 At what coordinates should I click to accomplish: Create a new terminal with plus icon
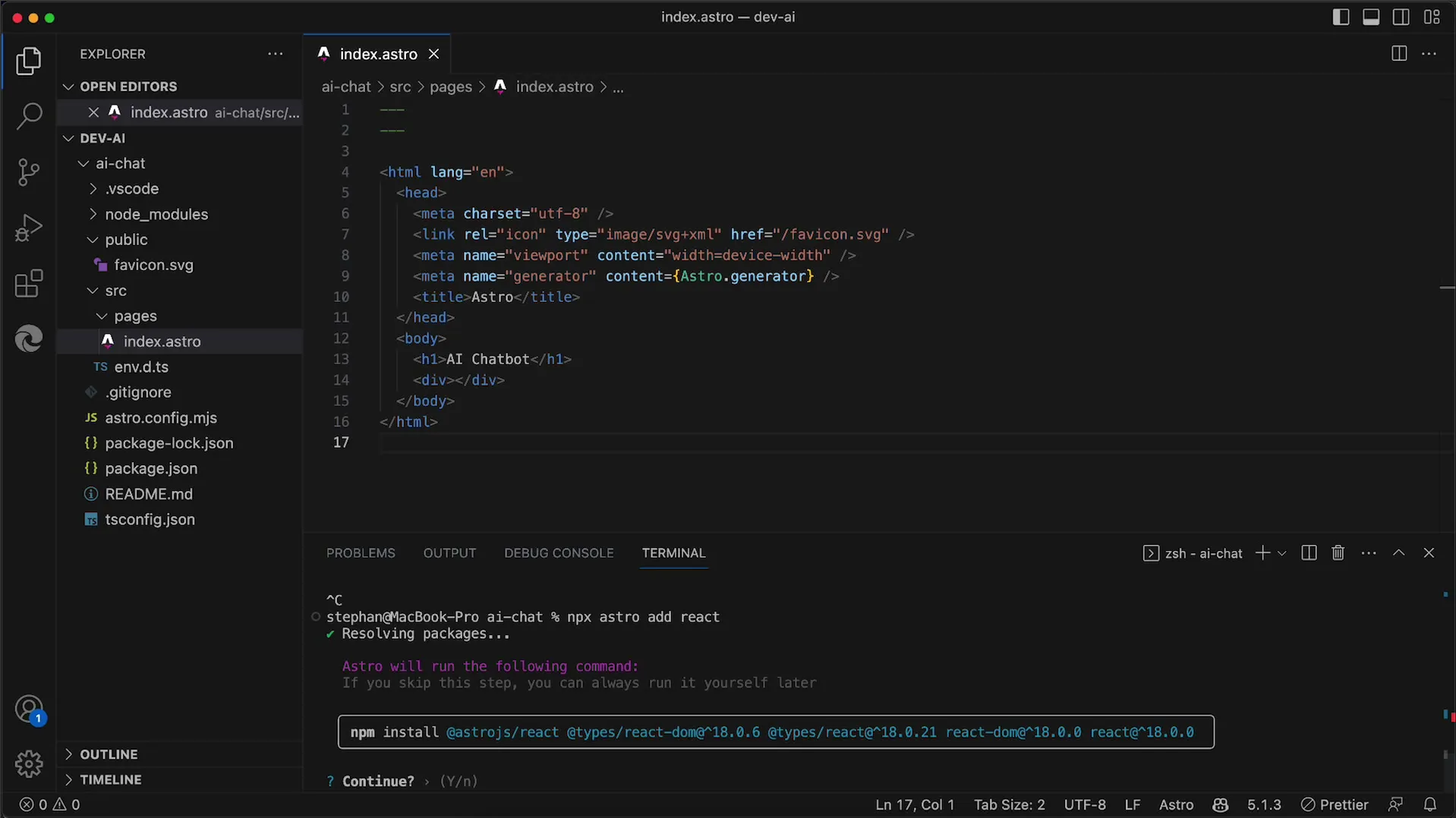(1262, 553)
